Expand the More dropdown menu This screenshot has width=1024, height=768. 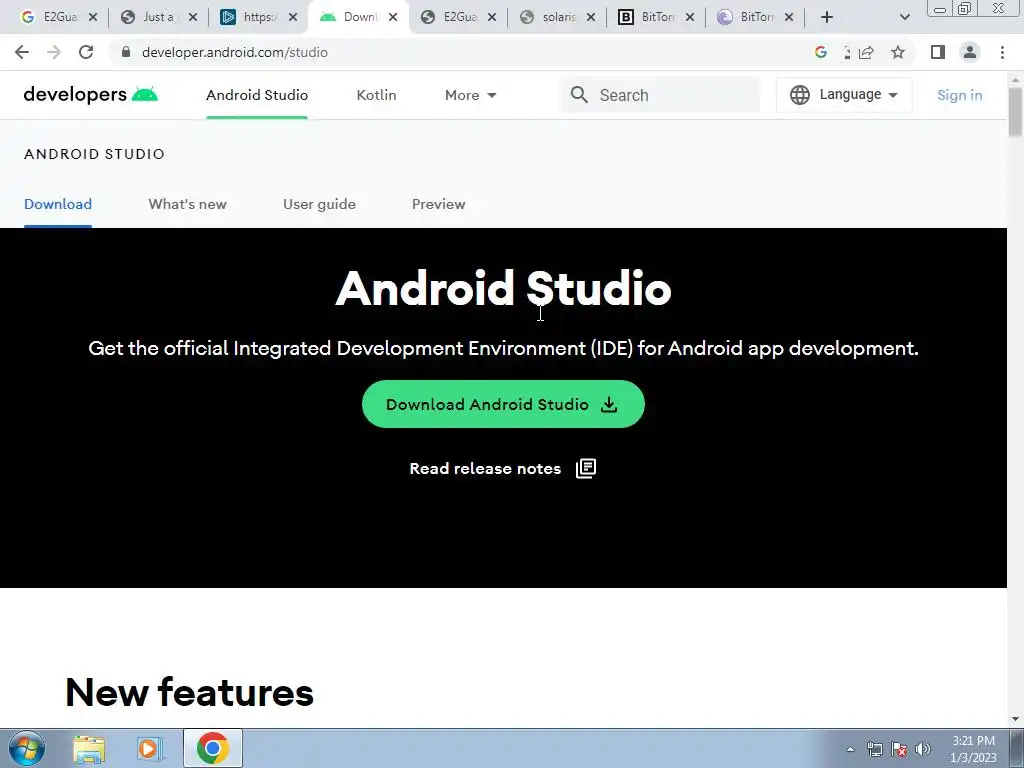pos(470,95)
